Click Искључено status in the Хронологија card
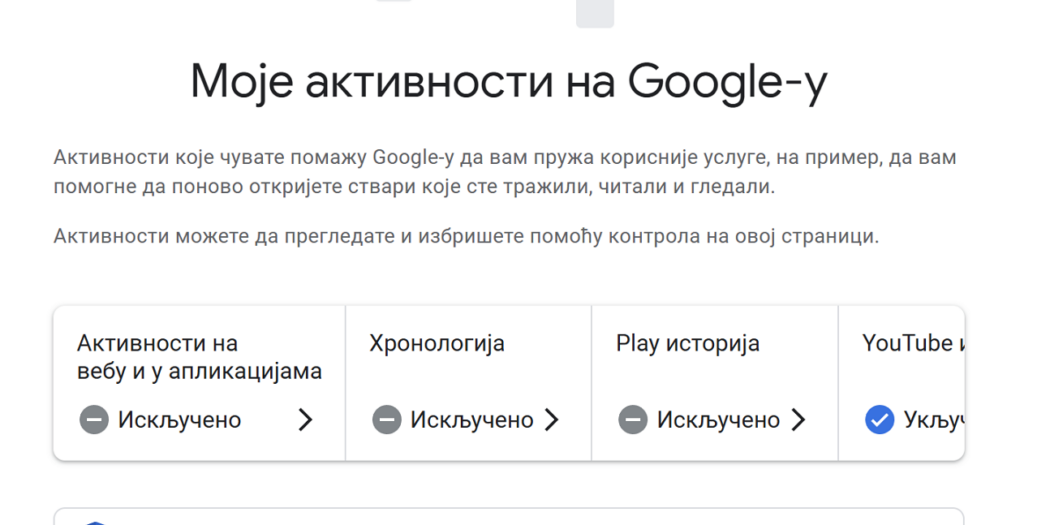Screen dimensions: 1050x525 click(x=472, y=420)
